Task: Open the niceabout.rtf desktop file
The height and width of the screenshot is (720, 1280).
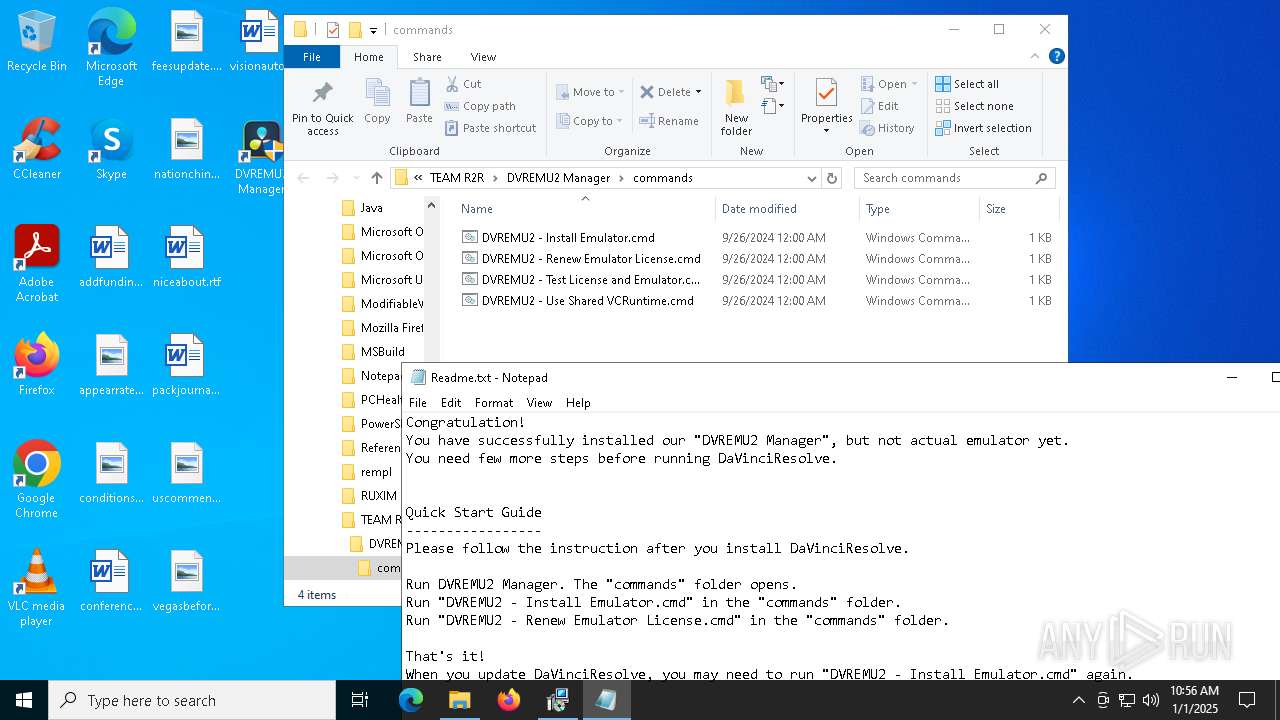Action: click(x=186, y=257)
